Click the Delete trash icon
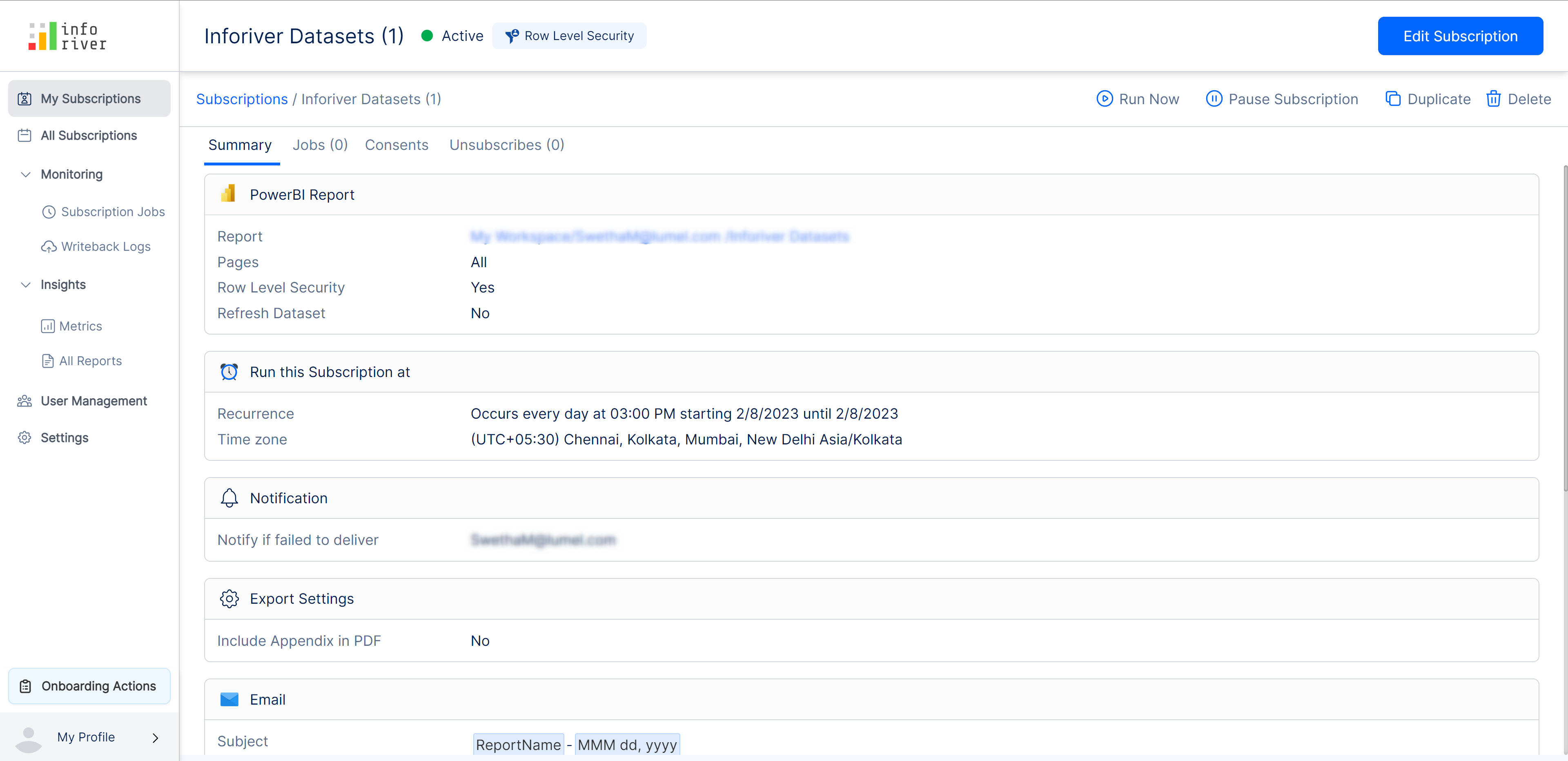 tap(1493, 99)
